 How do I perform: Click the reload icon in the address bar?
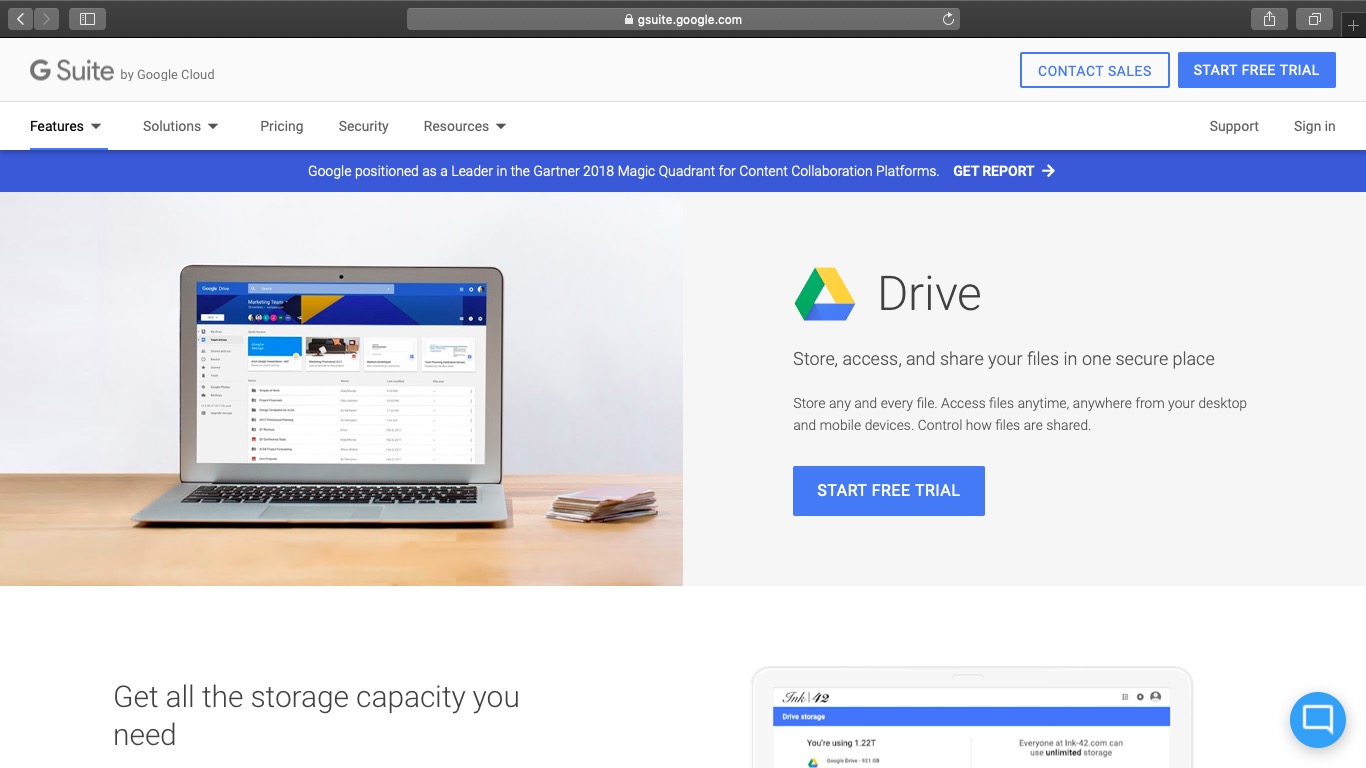point(947,19)
